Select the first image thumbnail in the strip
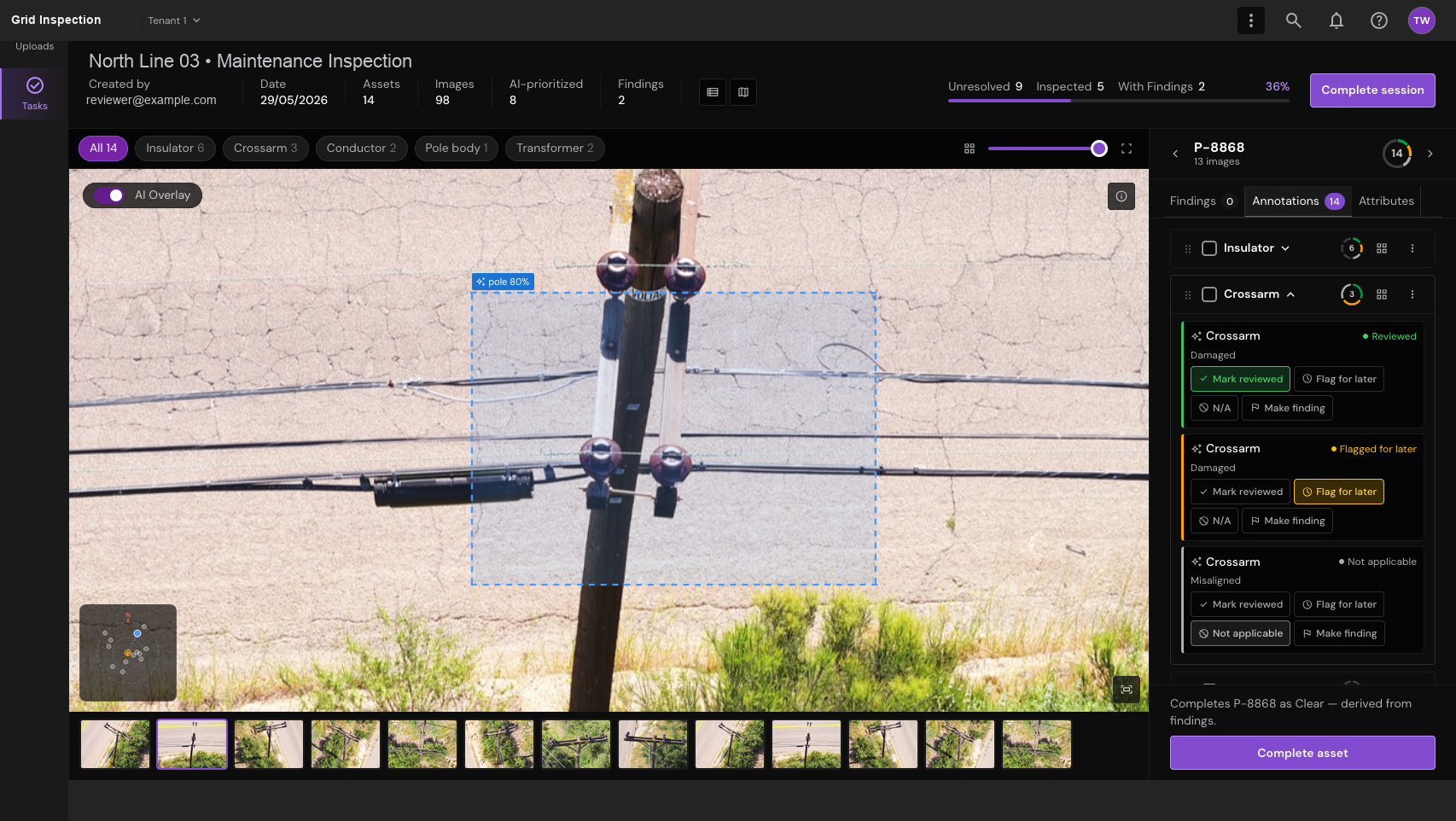This screenshot has width=1456, height=821. click(x=115, y=744)
